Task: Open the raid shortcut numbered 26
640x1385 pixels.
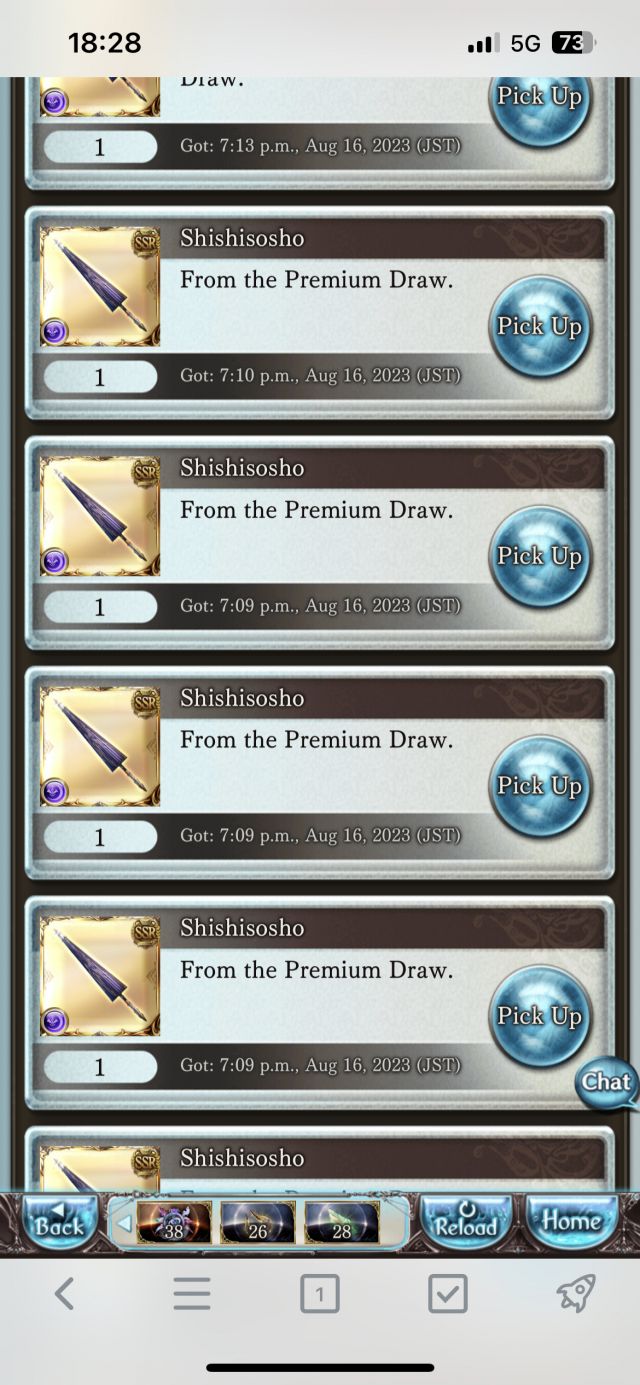Action: pyautogui.click(x=258, y=1222)
